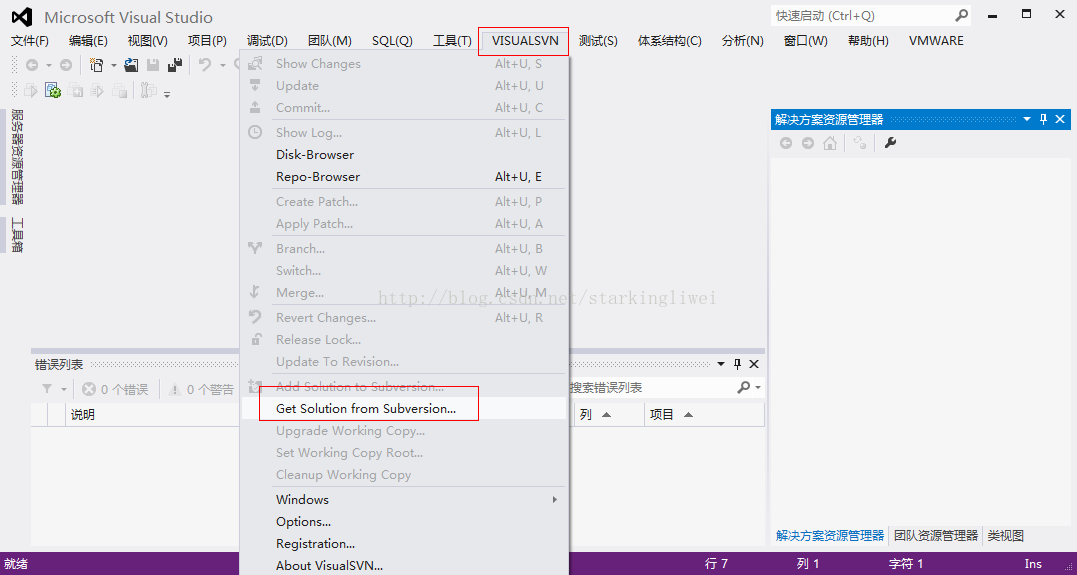Switch to 类视图 tab
Image resolution: width=1077 pixels, height=575 pixels.
tap(1006, 536)
